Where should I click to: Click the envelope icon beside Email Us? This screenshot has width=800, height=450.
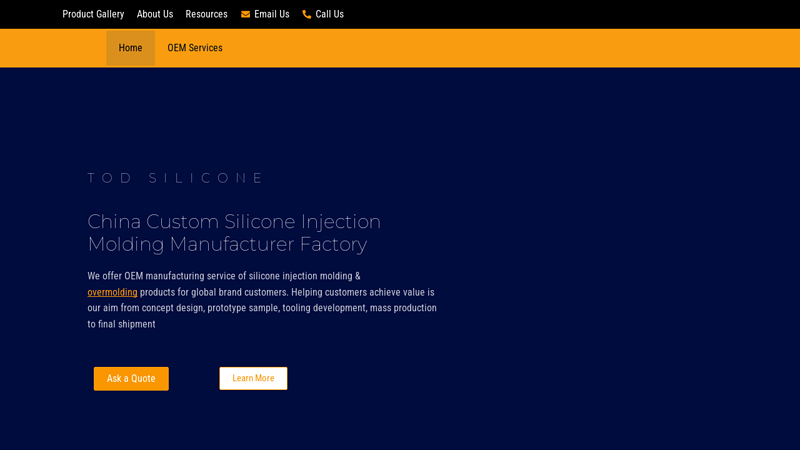click(x=245, y=14)
